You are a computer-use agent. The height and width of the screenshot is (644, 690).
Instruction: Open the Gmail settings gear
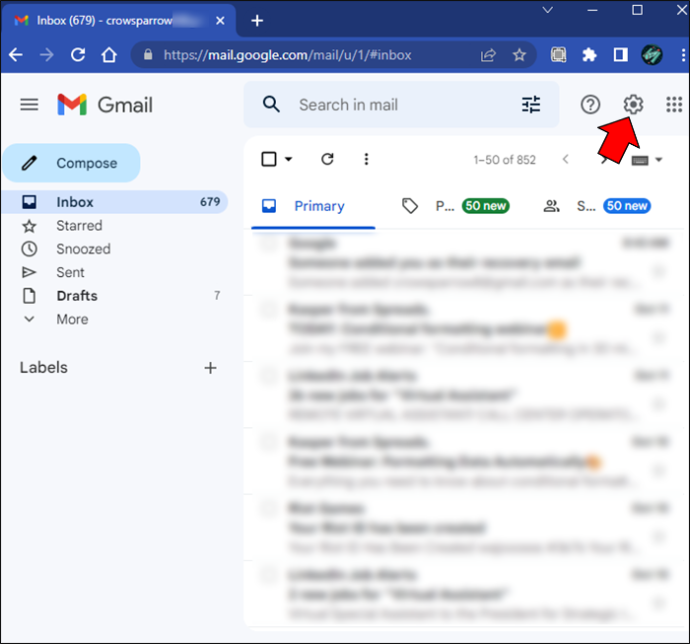pos(633,104)
